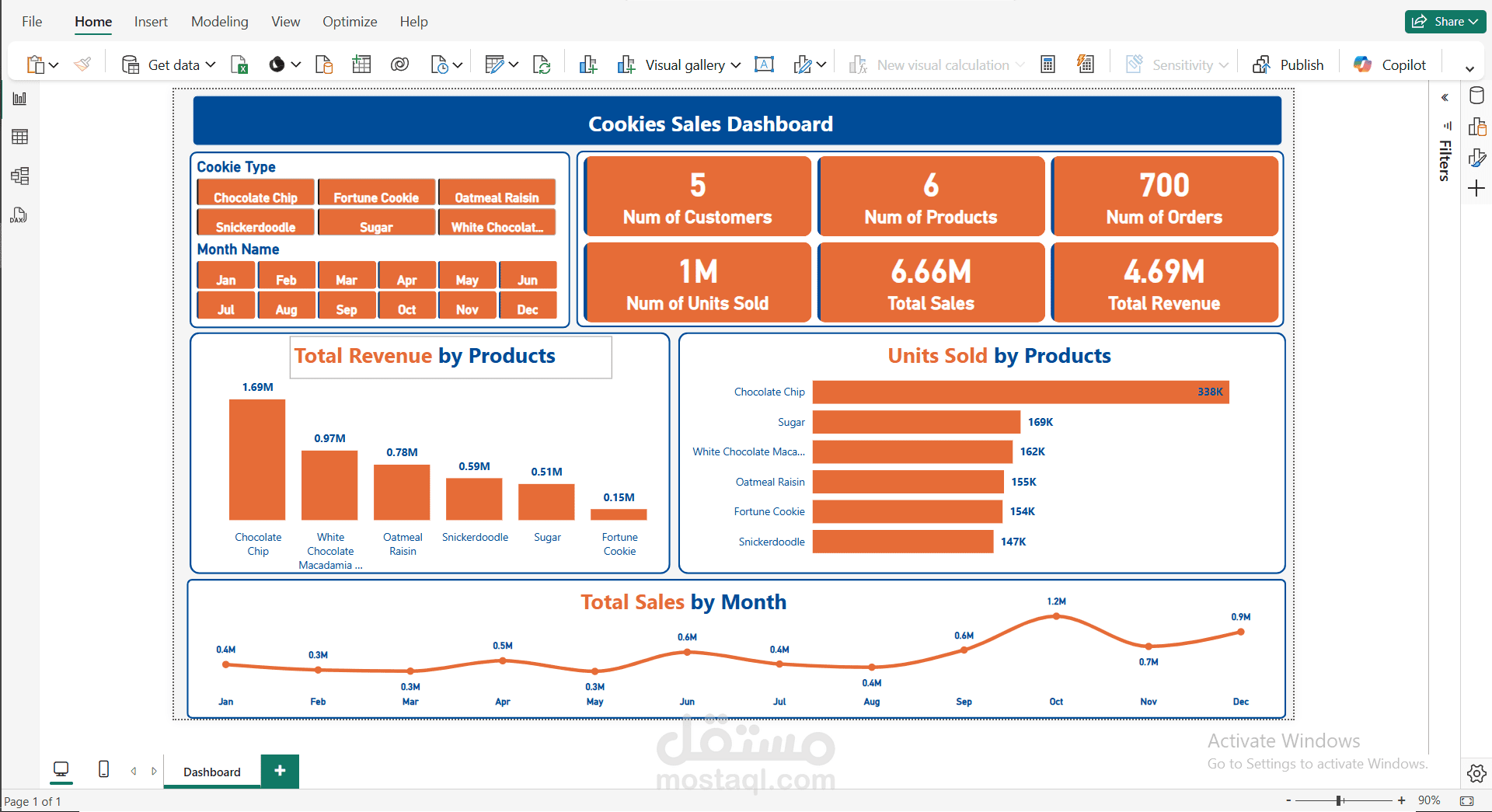Viewport: 1492px width, 812px height.
Task: Click the Refresh data icon
Action: coord(542,64)
